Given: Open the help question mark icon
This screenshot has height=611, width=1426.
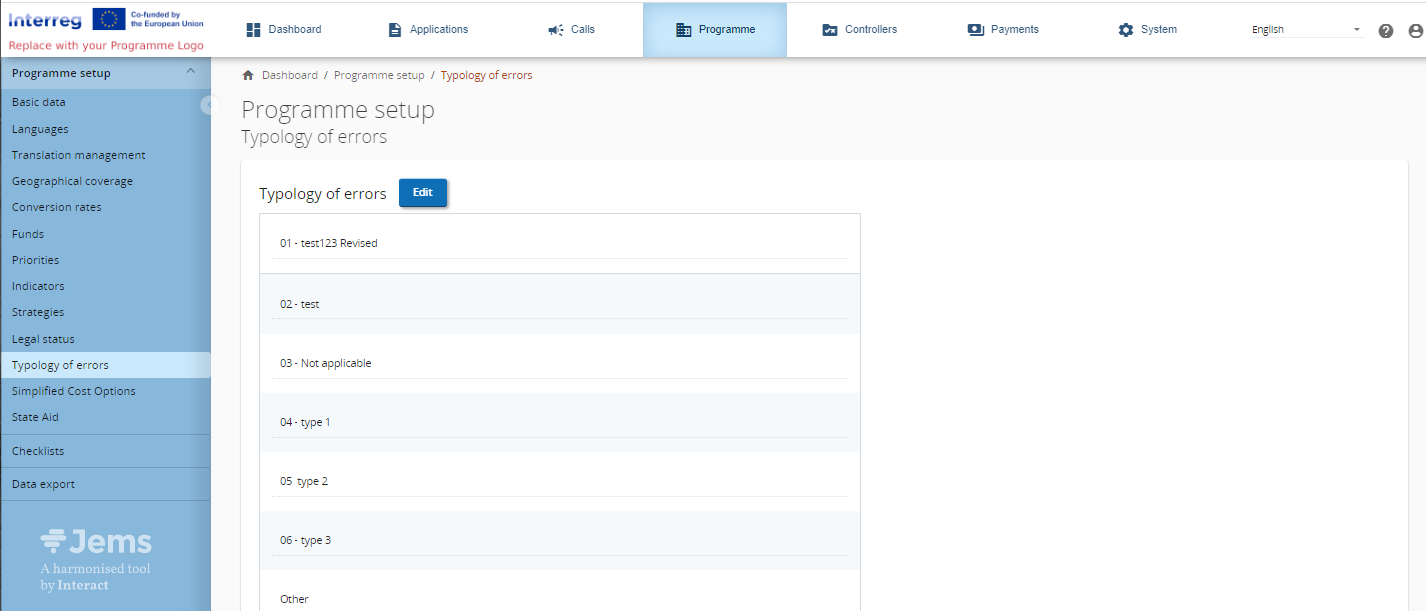Looking at the screenshot, I should (x=1385, y=31).
